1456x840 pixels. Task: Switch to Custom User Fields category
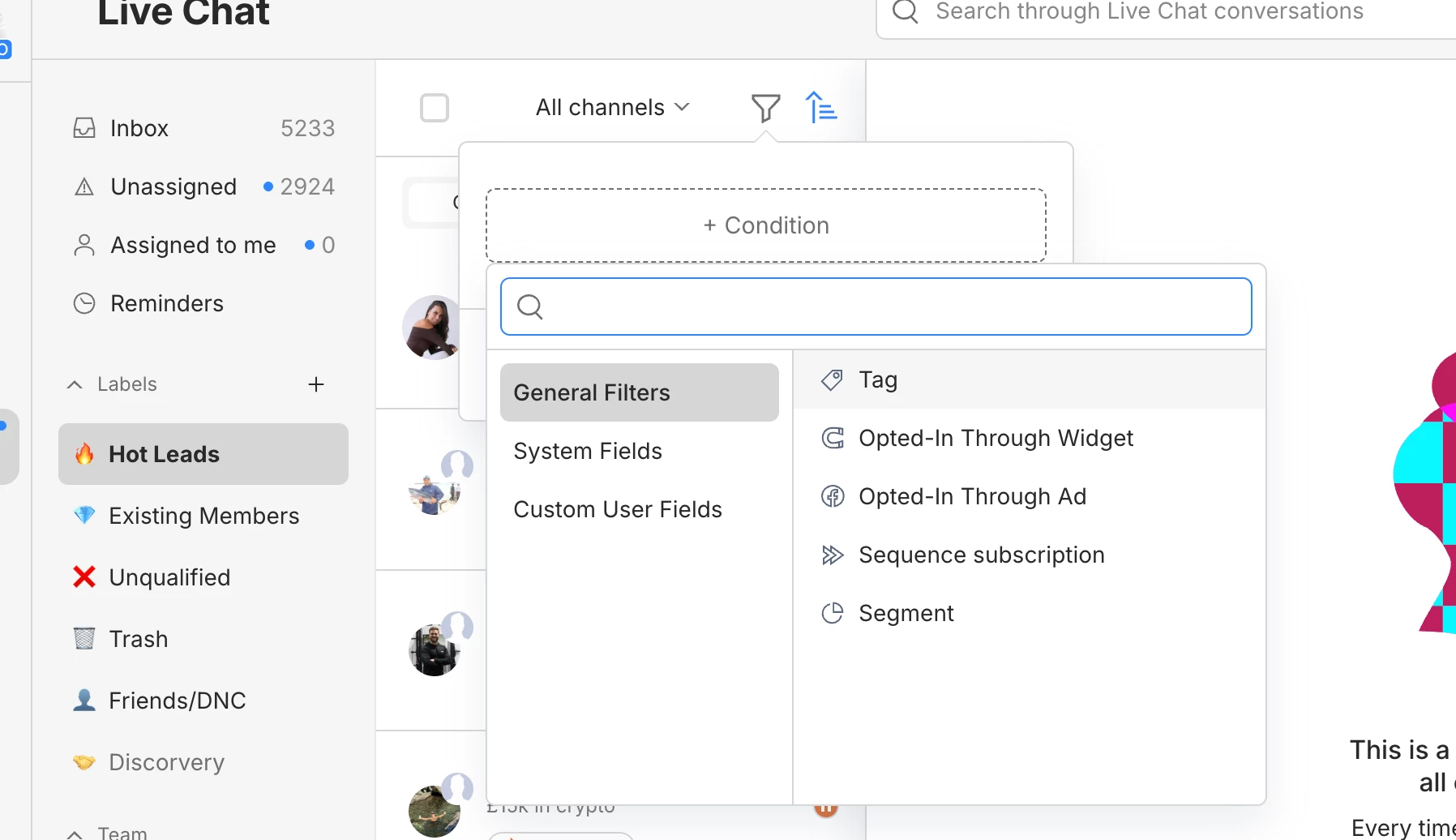click(618, 510)
